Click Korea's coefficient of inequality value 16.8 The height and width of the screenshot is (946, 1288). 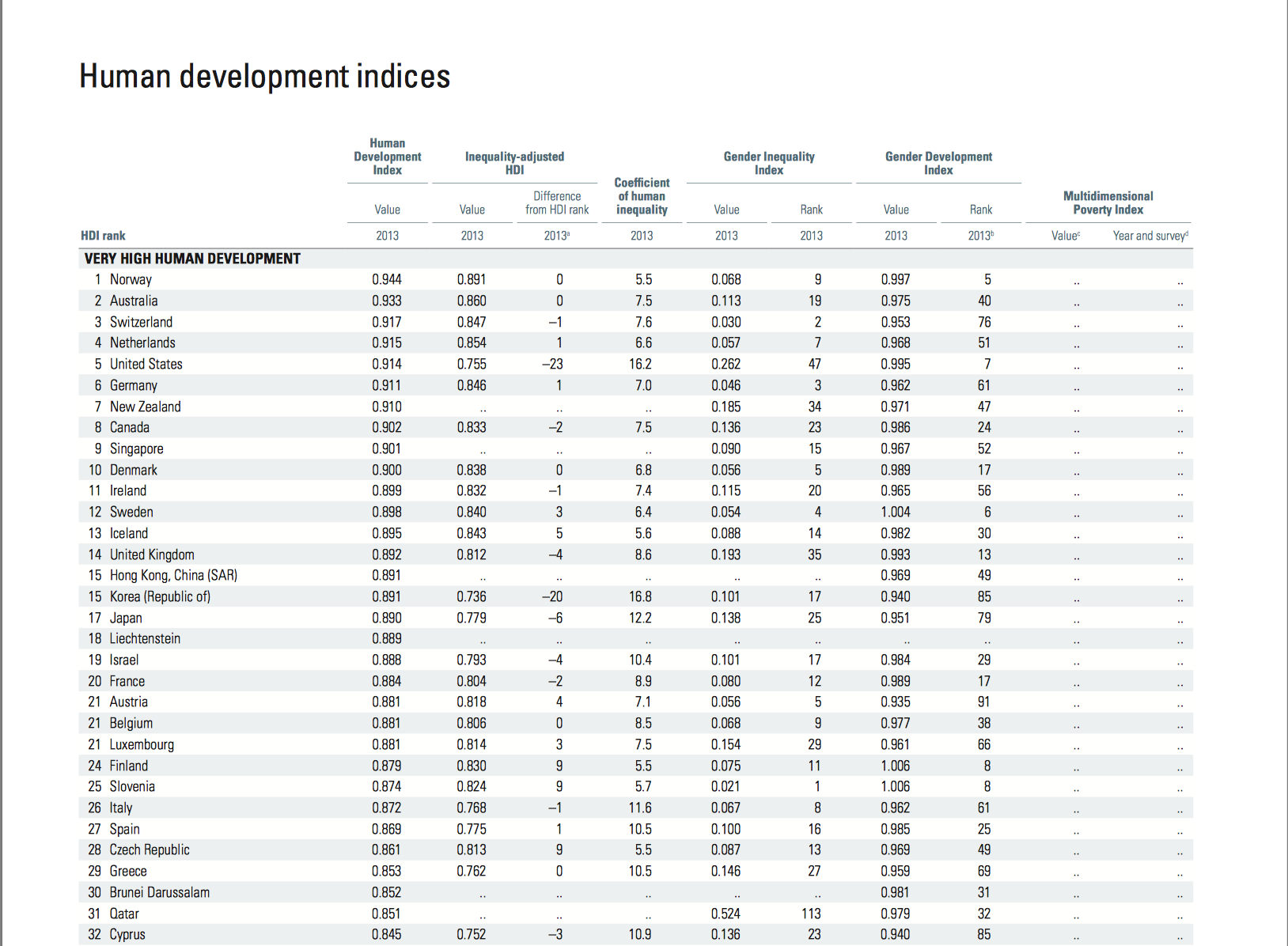tap(641, 596)
